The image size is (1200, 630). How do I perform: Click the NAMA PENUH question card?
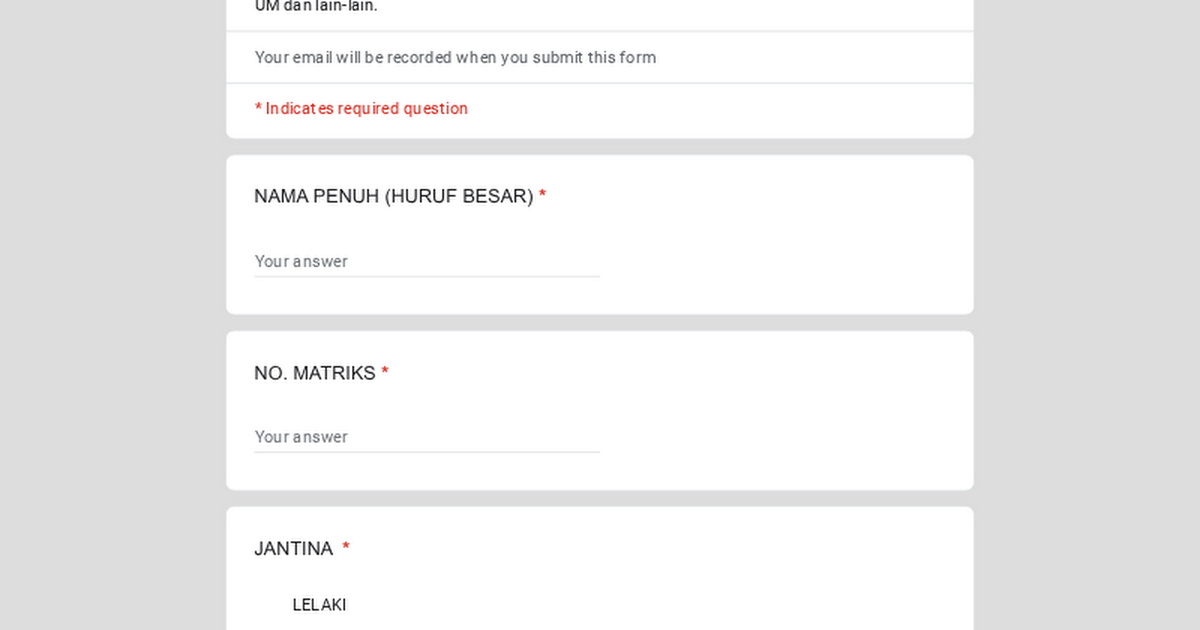click(x=600, y=233)
